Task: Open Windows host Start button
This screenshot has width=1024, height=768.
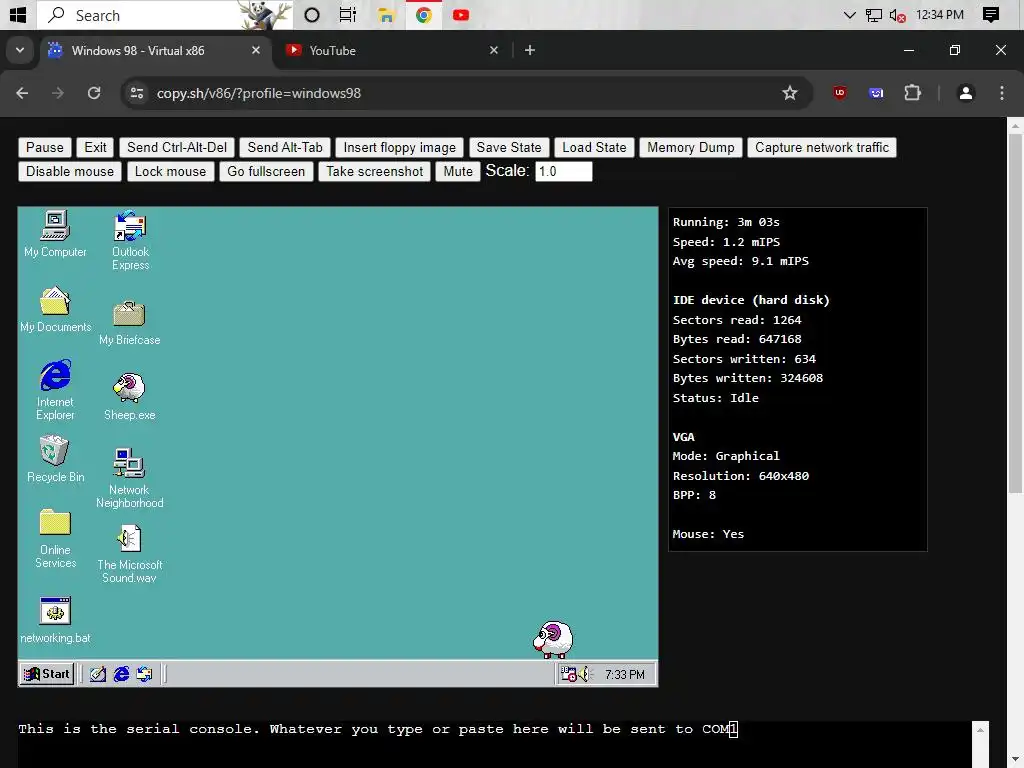Action: coord(18,15)
